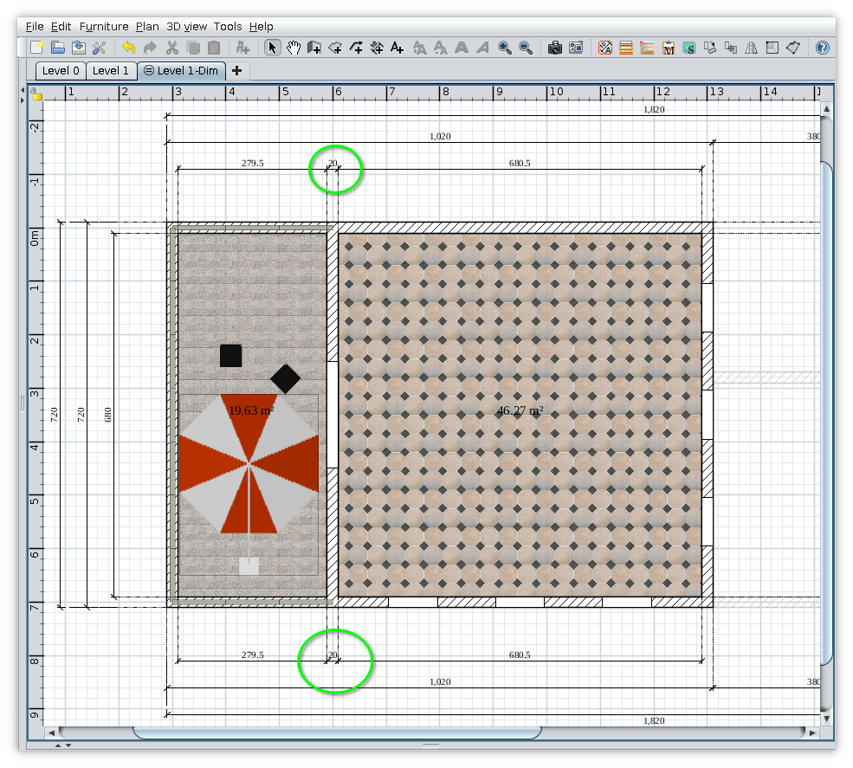853x768 pixels.
Task: Open the Help menu
Action: pyautogui.click(x=261, y=26)
